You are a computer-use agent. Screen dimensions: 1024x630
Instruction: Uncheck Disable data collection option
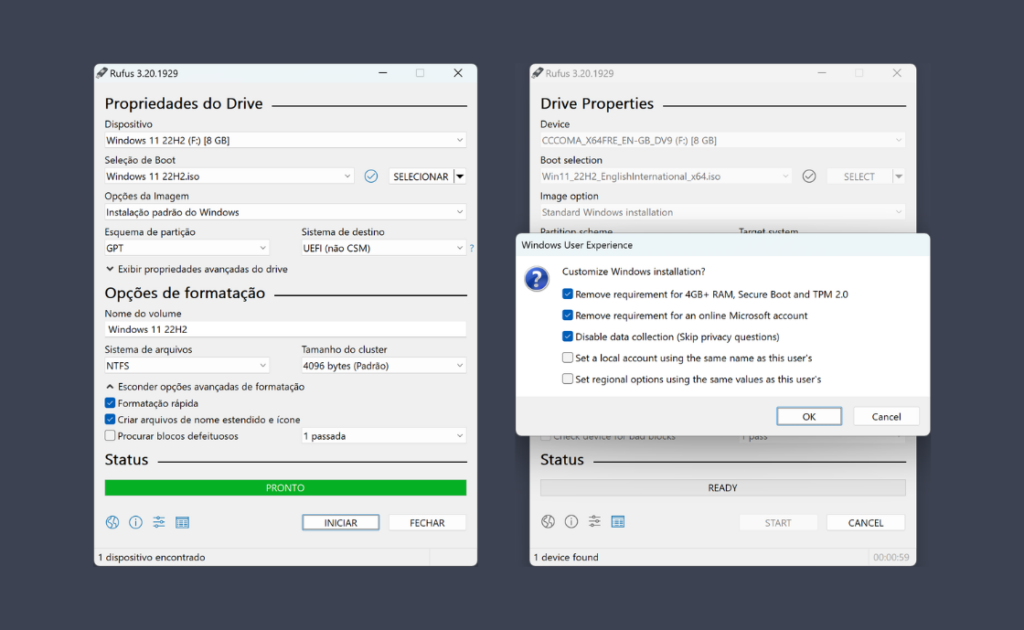click(568, 336)
